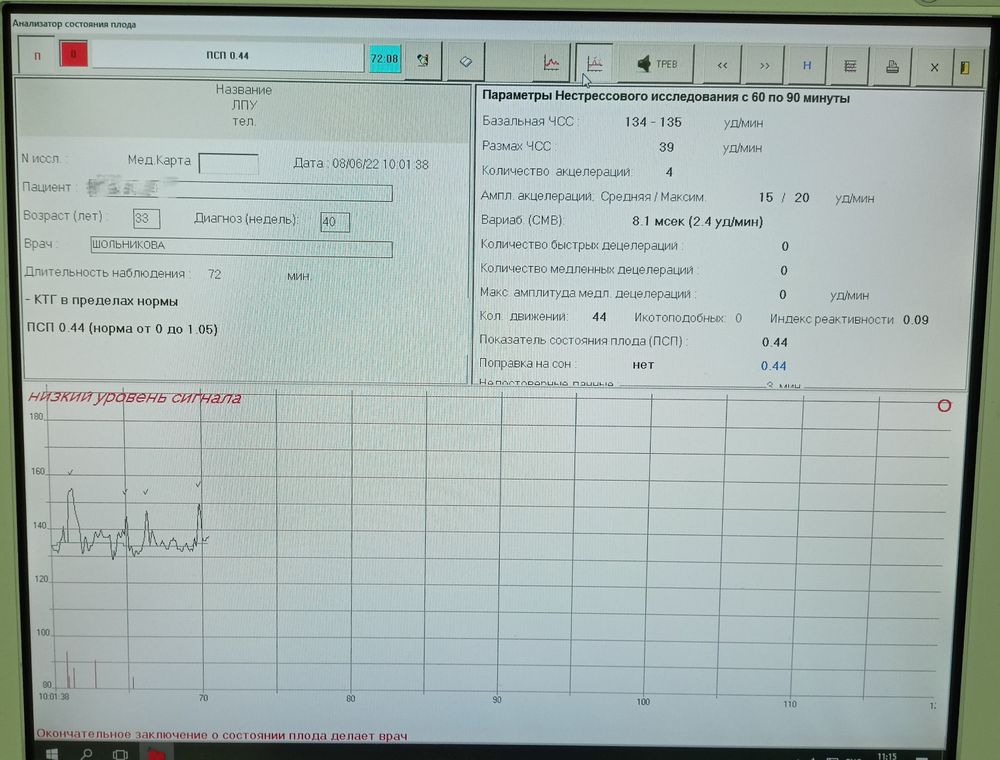Click the X button in the toolbar

[934, 67]
